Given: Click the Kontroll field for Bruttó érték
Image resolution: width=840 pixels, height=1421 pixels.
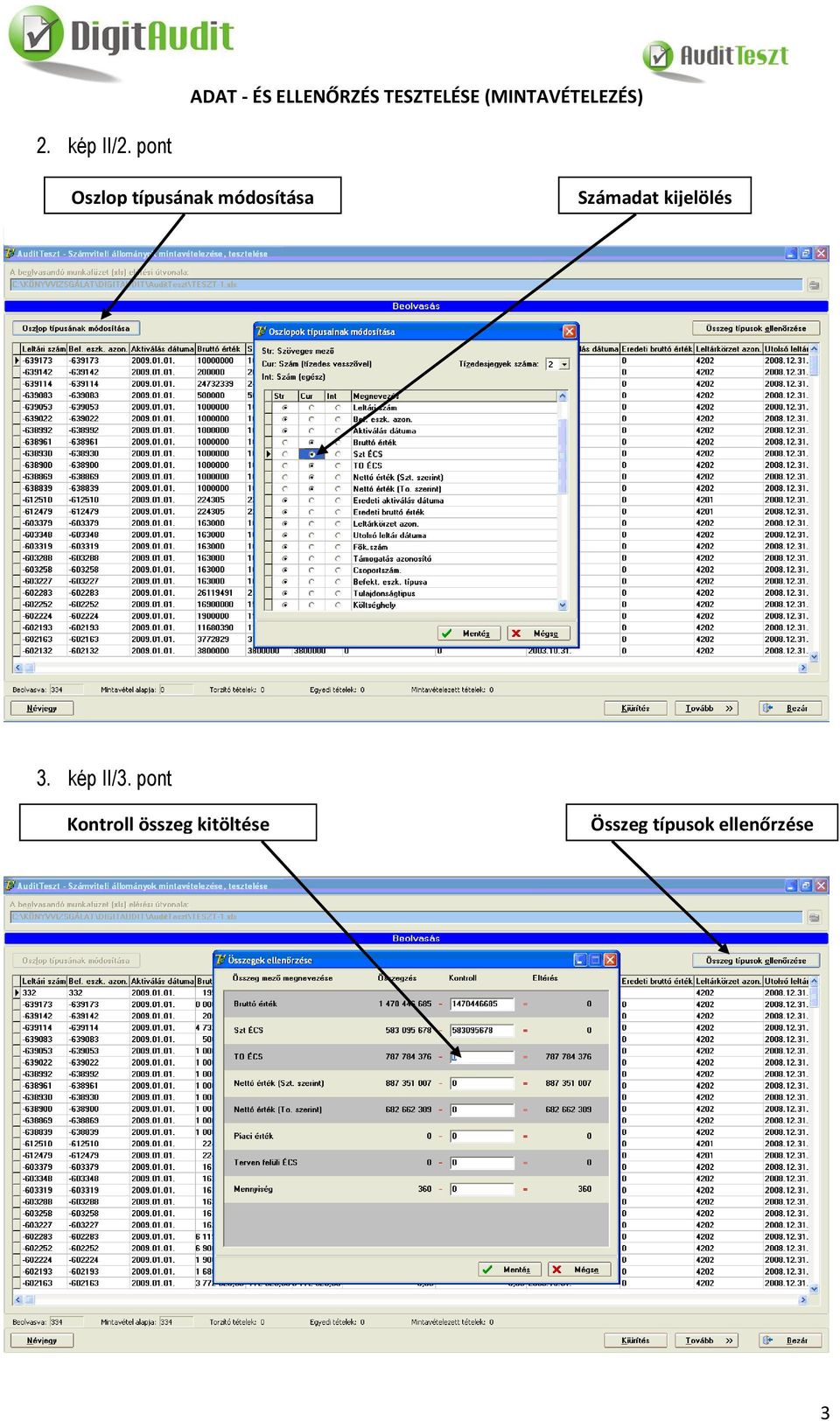Looking at the screenshot, I should click(x=481, y=1004).
